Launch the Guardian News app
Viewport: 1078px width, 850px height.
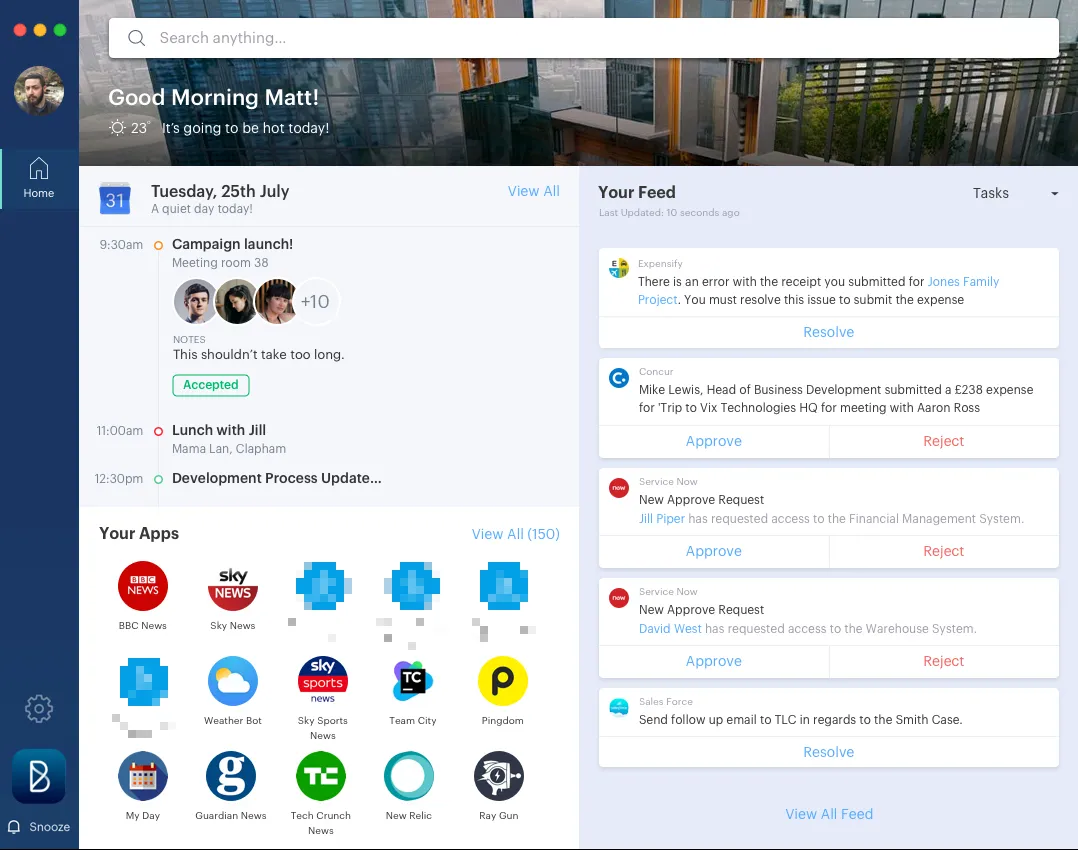[230, 776]
